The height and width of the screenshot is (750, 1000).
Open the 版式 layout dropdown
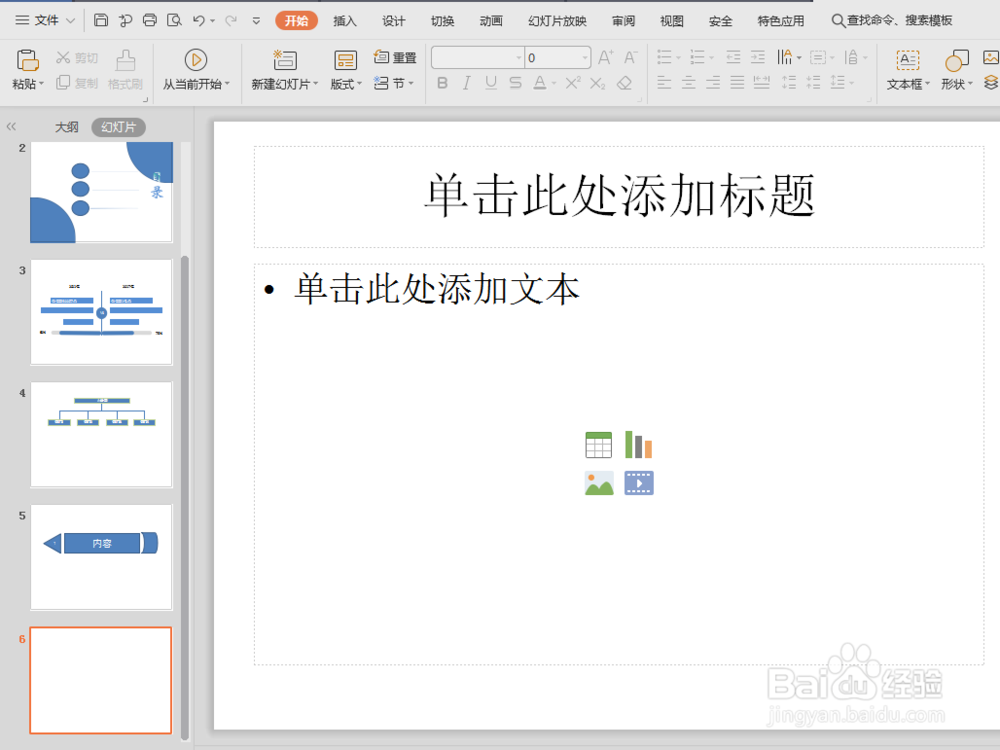click(x=344, y=84)
